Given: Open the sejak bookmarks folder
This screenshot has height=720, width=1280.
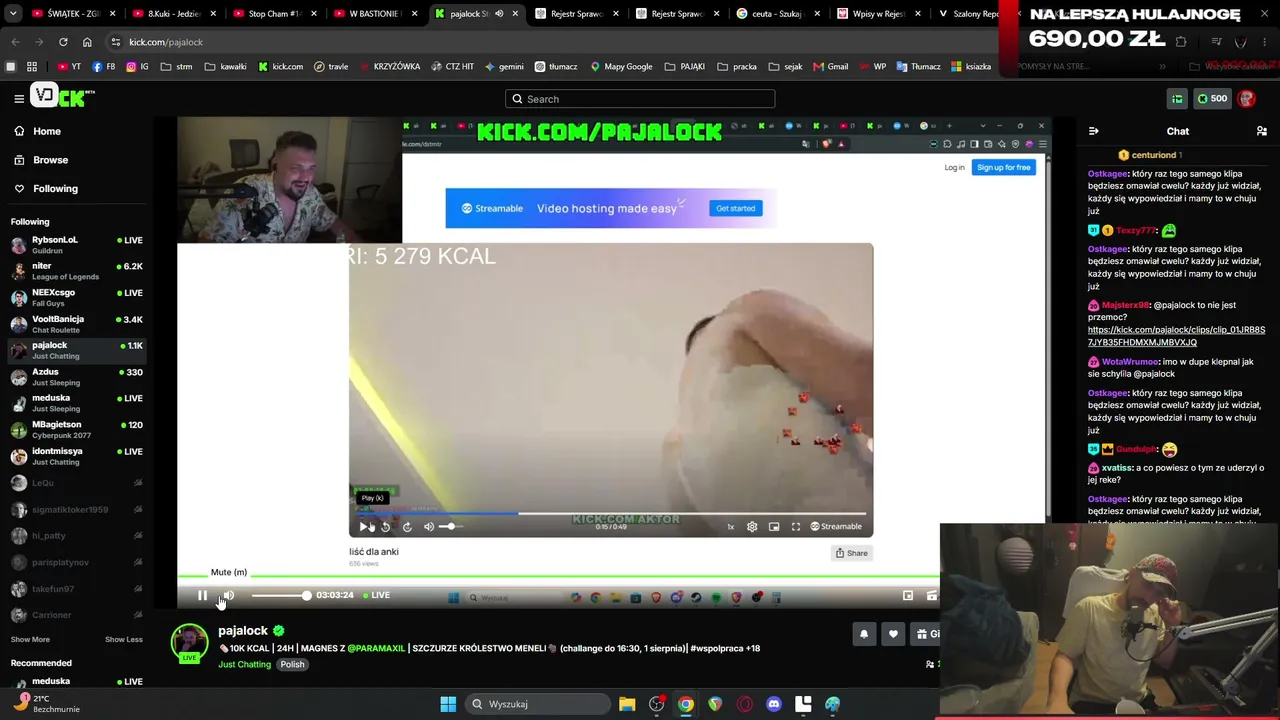Looking at the screenshot, I should coord(786,67).
